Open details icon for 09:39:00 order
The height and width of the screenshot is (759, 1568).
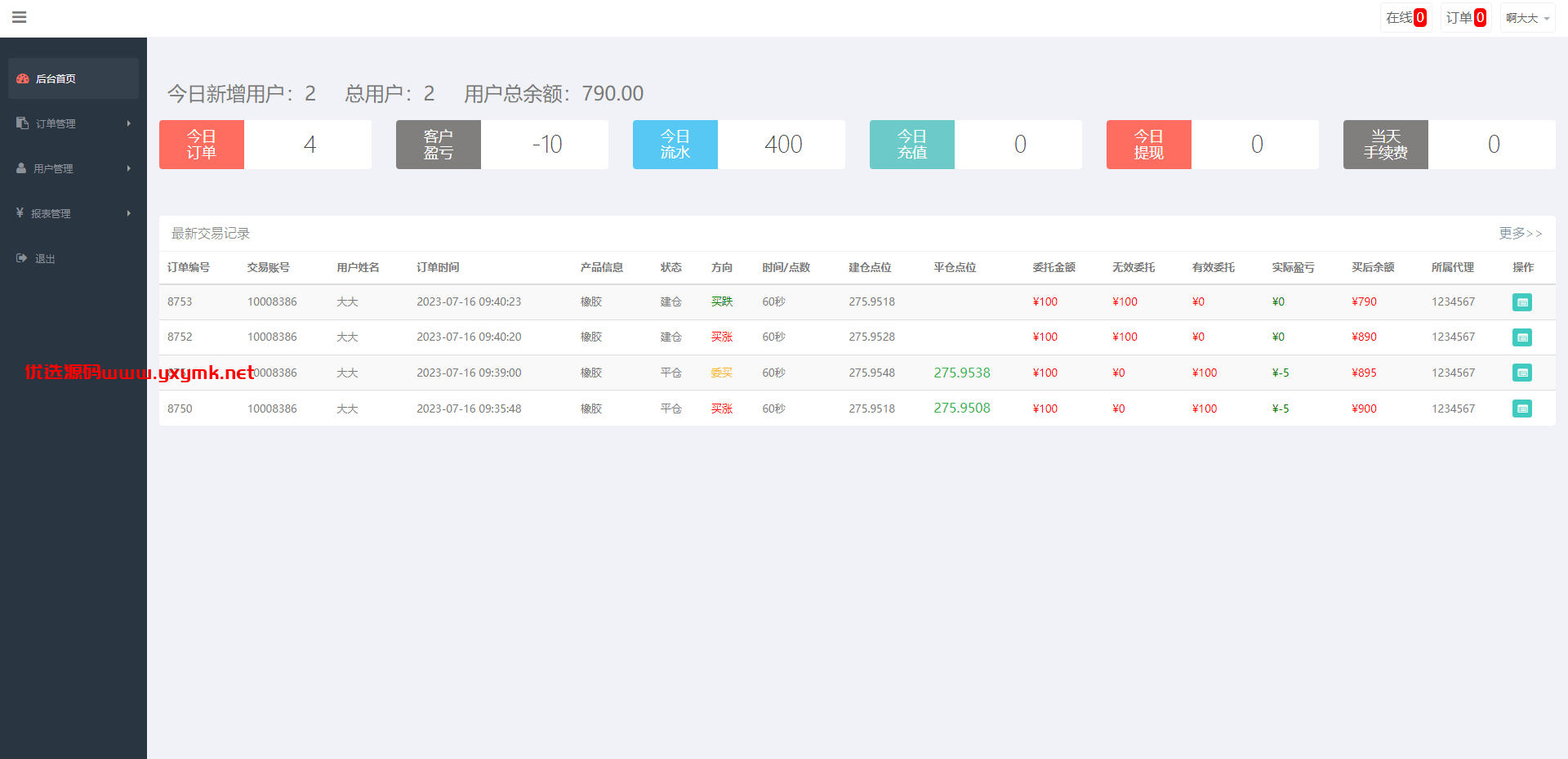point(1522,373)
